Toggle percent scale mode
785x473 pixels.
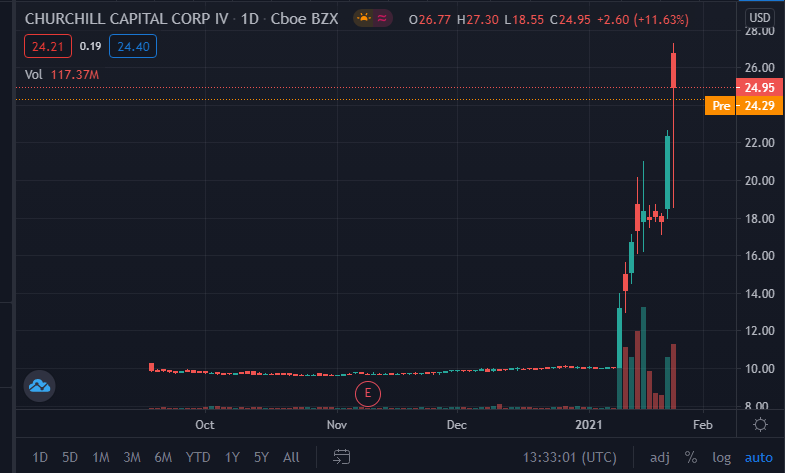691,457
